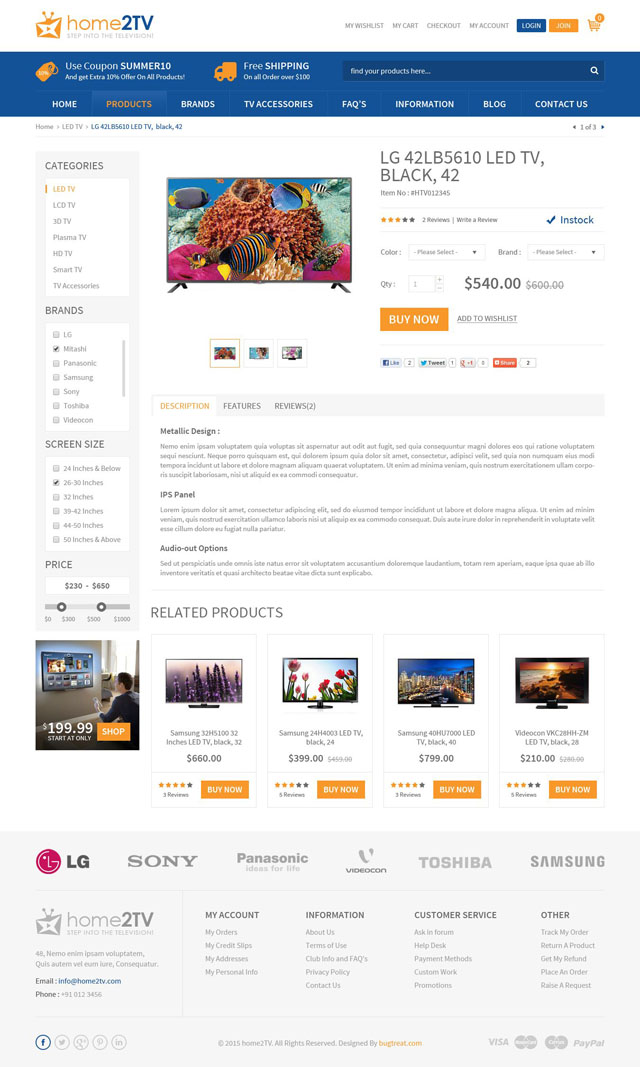Screen dimensions: 640x1067
Task: Click ADD TO WISHLIST link
Action: point(487,318)
